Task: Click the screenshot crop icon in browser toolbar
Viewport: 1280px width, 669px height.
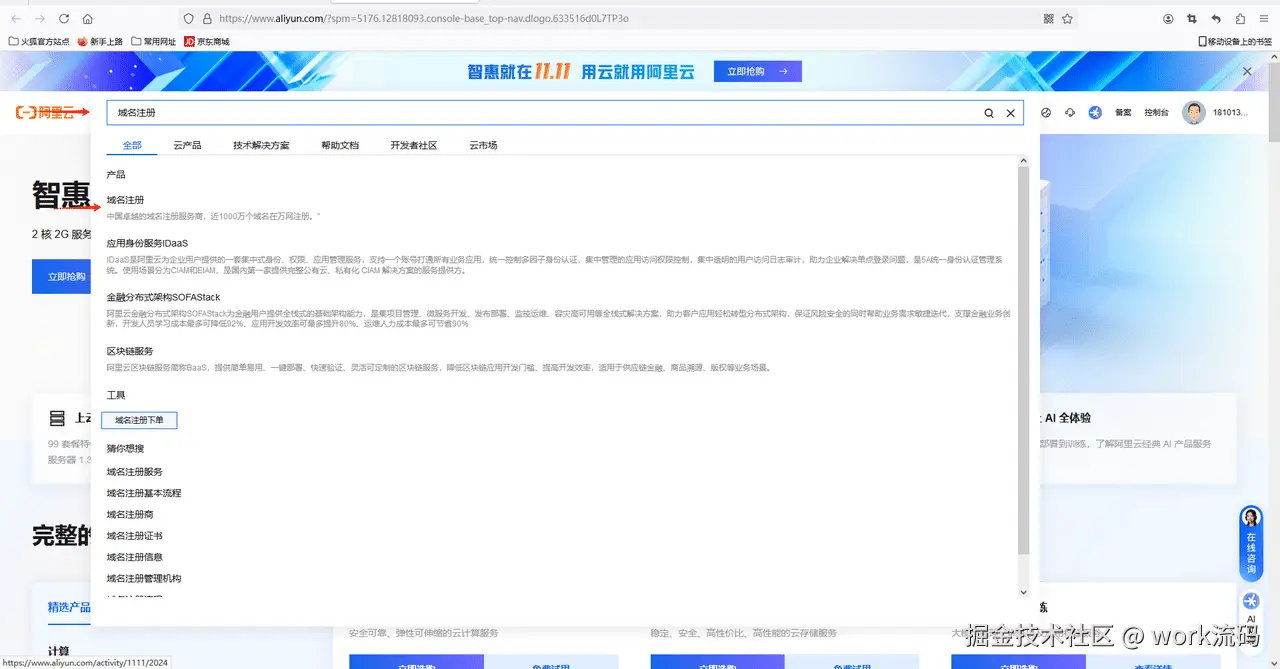Action: 1191,18
